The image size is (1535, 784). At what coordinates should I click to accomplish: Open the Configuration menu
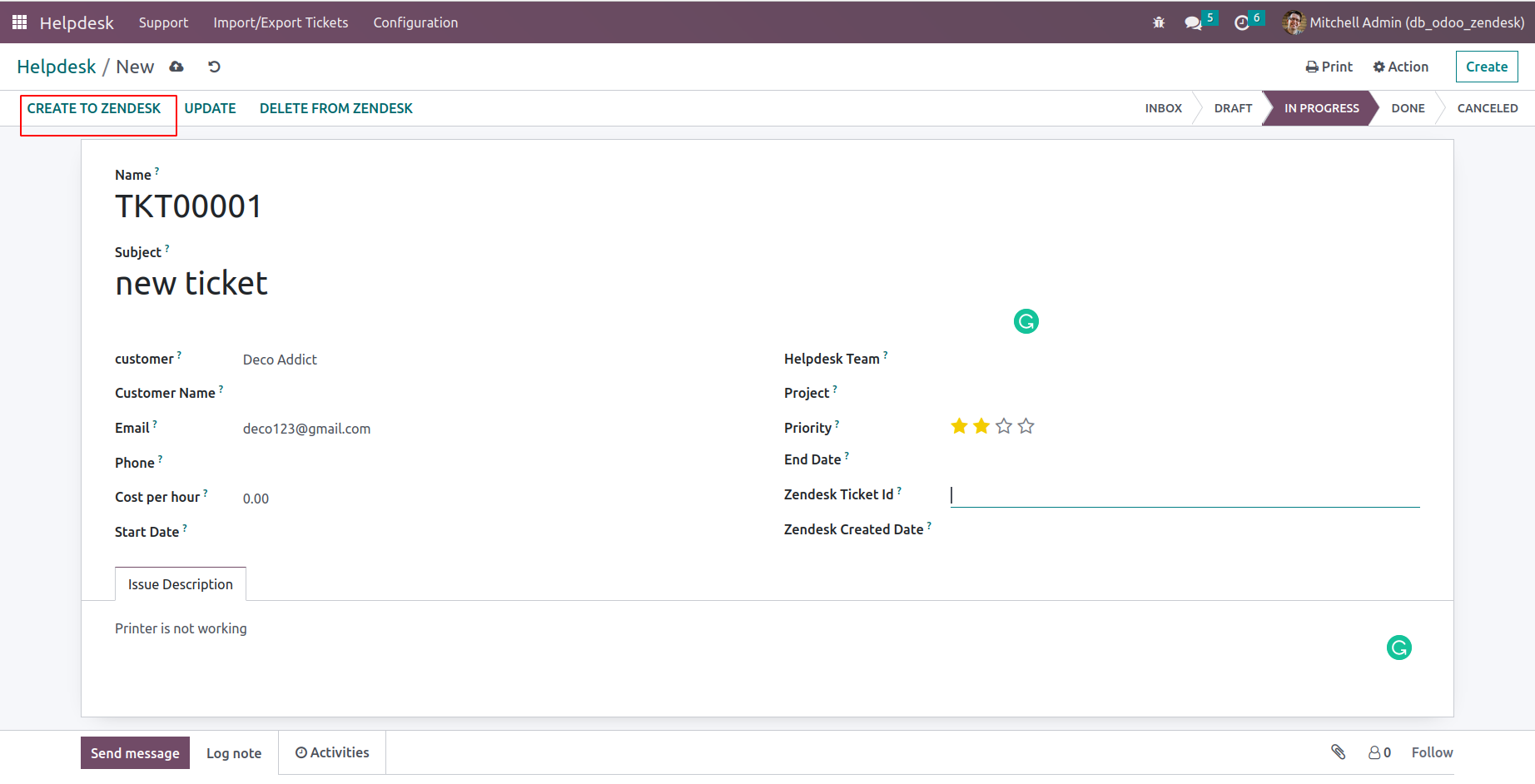point(415,22)
